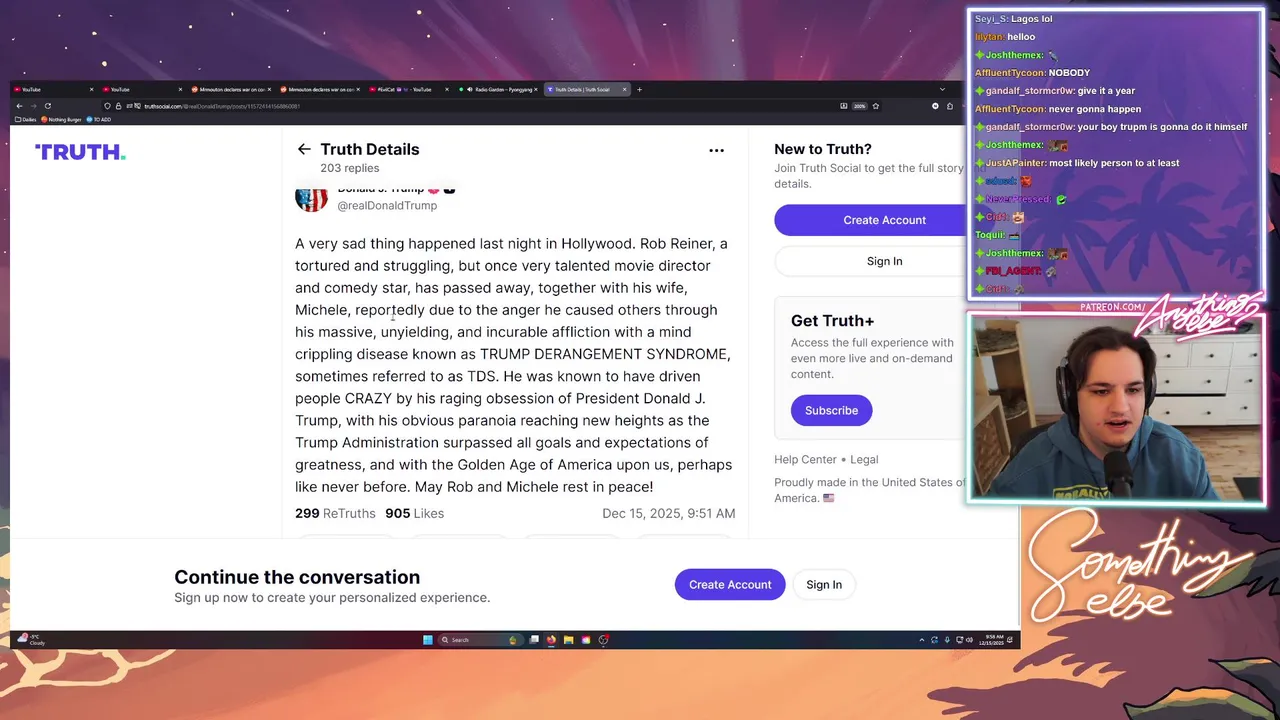Reload the page with the refresh icon
The width and height of the screenshot is (1280, 720).
(47, 106)
